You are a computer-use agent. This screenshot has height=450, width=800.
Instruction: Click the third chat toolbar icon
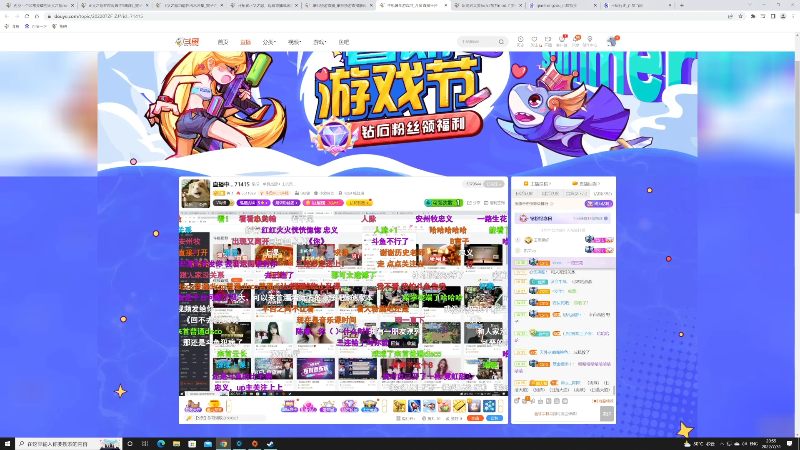click(533, 401)
